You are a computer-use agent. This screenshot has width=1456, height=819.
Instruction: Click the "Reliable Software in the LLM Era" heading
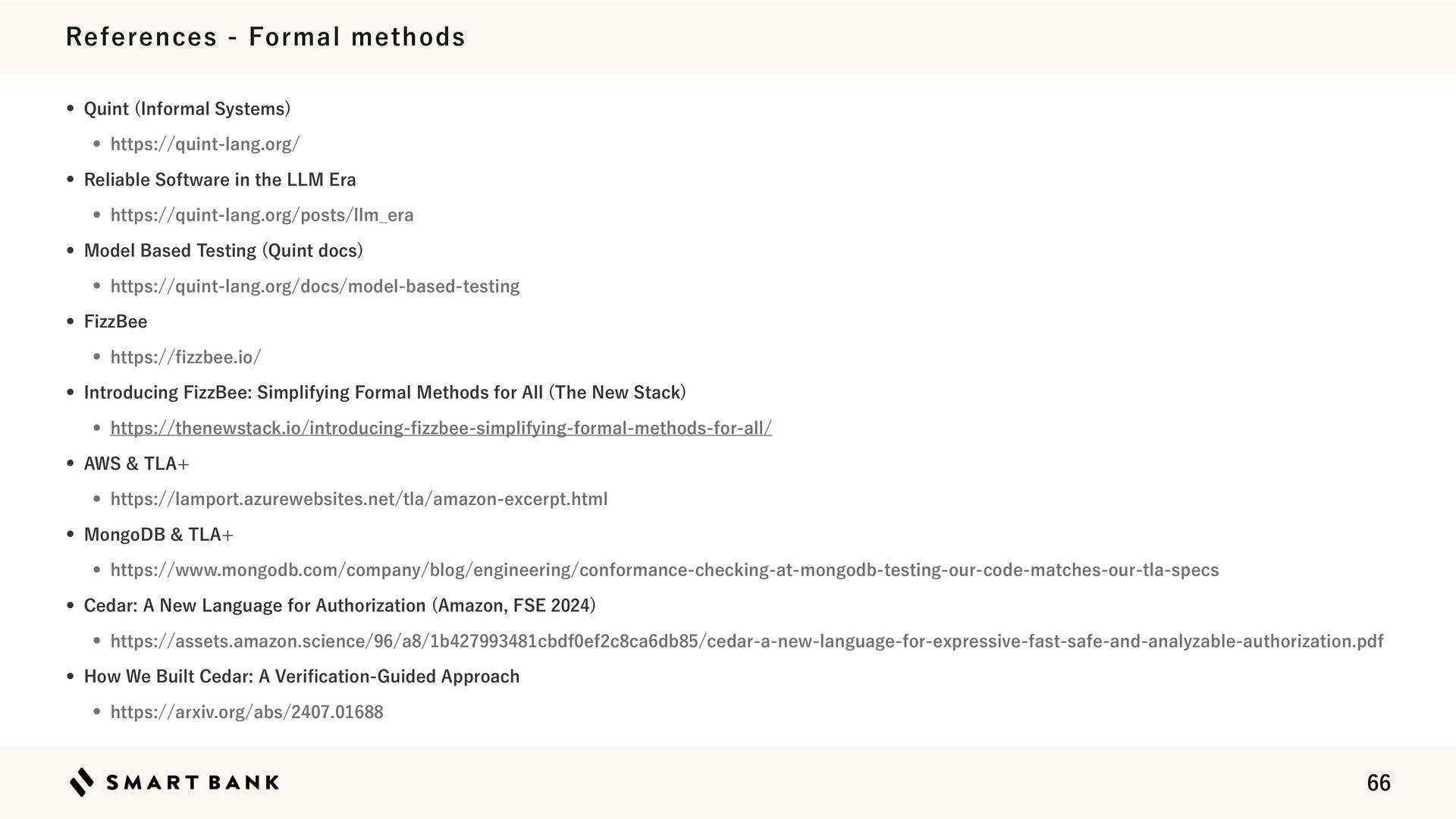pos(219,180)
